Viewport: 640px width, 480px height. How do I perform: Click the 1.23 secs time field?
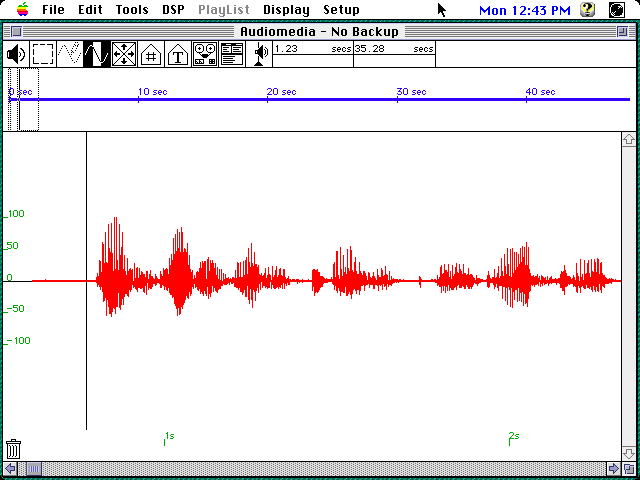click(313, 49)
